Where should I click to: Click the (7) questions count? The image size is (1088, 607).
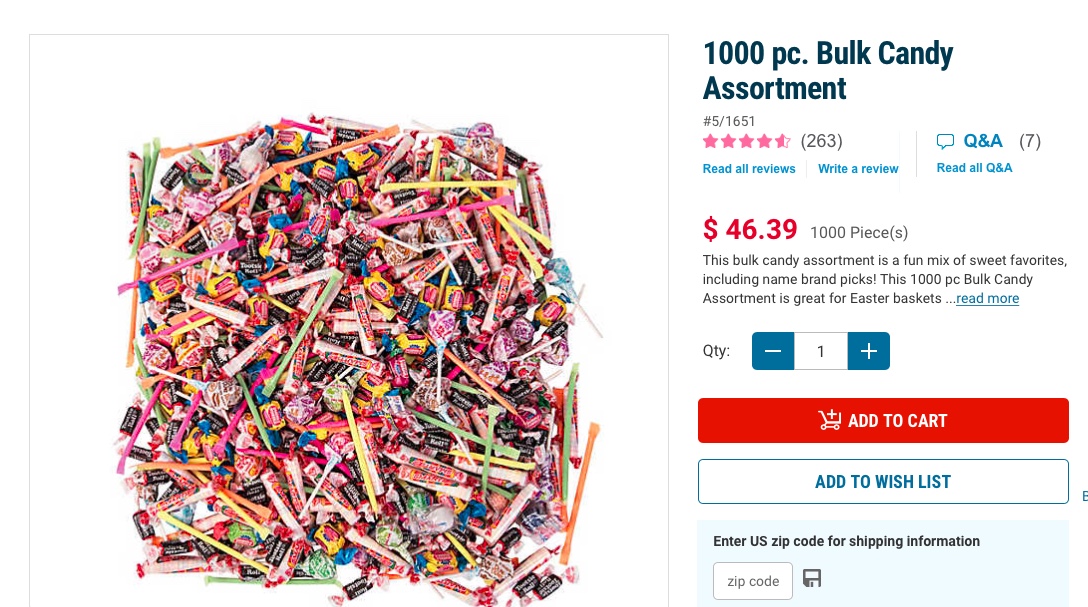pyautogui.click(x=1030, y=141)
